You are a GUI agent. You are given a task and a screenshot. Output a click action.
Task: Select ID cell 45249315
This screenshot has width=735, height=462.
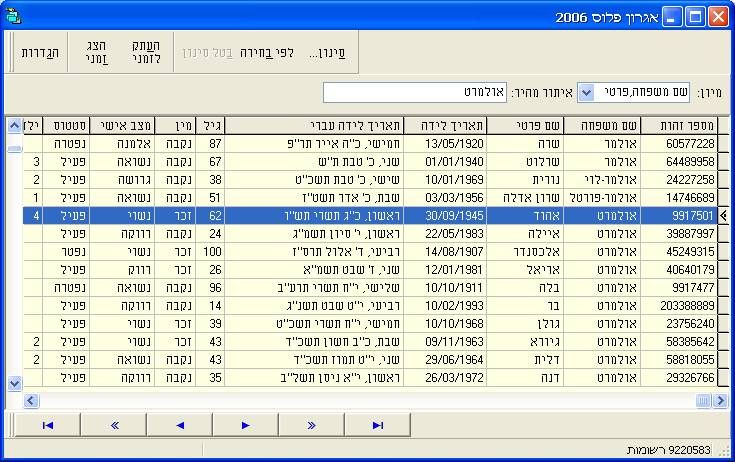coord(679,252)
